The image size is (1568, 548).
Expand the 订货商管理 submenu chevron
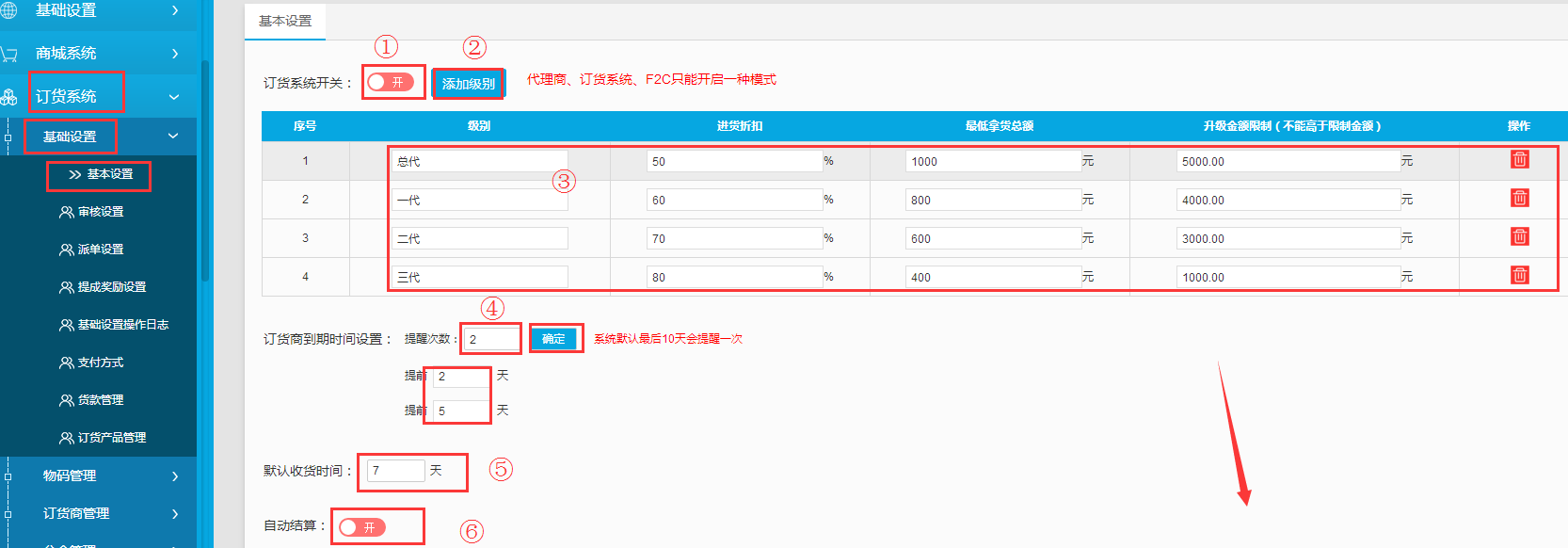(x=175, y=514)
